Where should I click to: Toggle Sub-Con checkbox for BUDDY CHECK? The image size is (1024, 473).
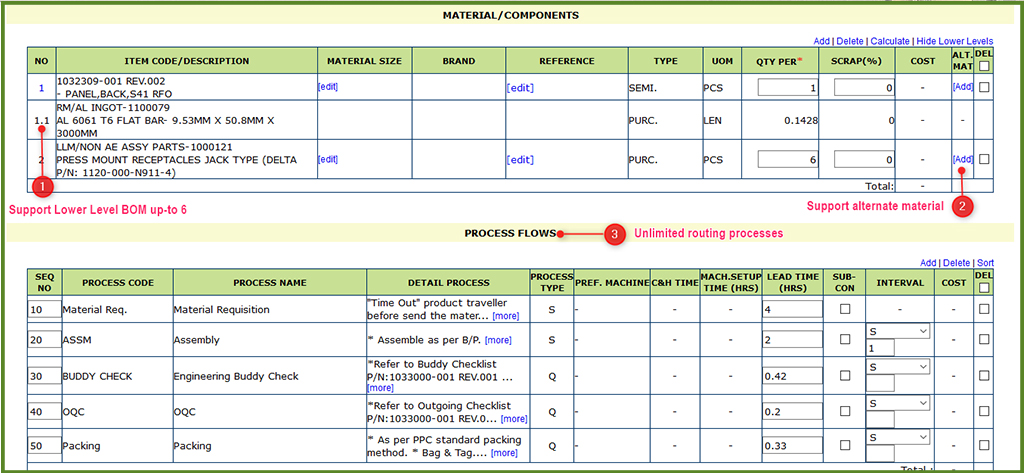pyautogui.click(x=845, y=376)
